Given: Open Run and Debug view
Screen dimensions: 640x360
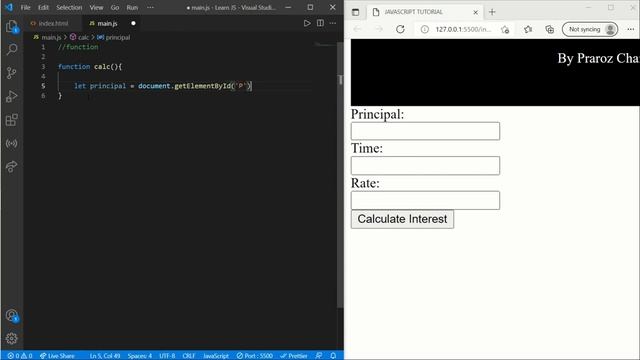Looking at the screenshot, I should 12,96.
